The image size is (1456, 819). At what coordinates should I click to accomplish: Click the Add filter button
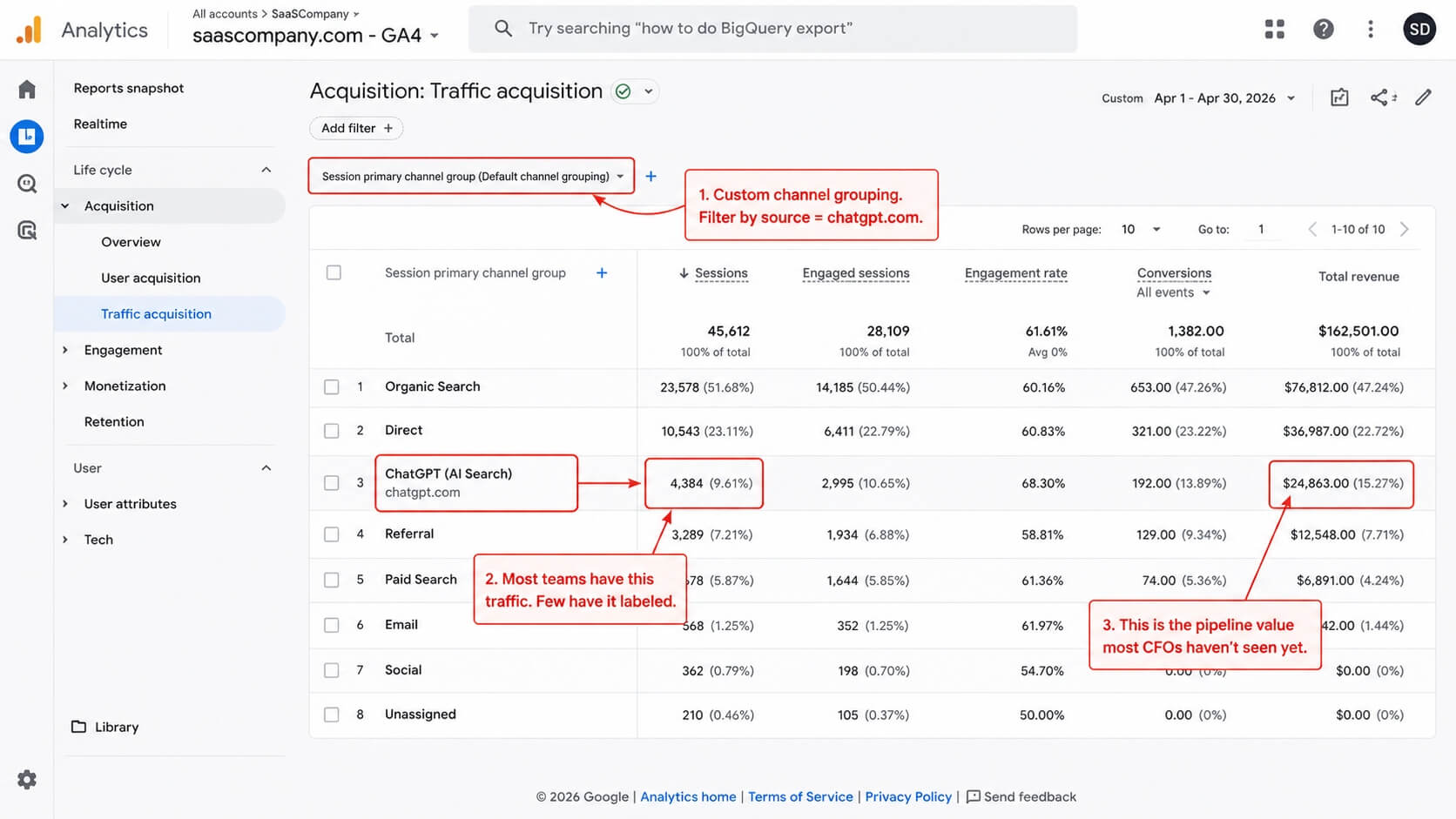coord(356,129)
